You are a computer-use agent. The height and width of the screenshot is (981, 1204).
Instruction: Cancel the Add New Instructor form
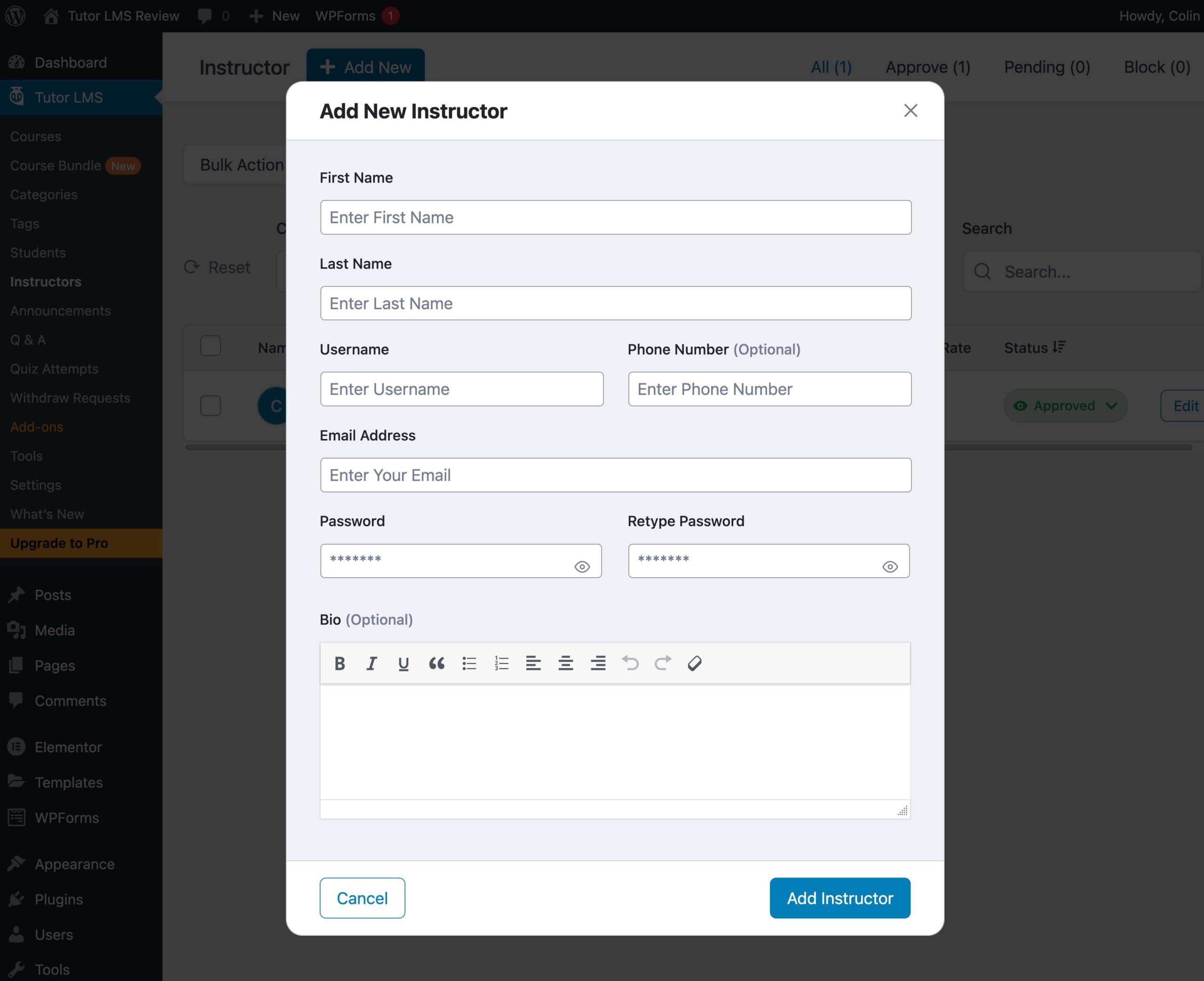362,898
